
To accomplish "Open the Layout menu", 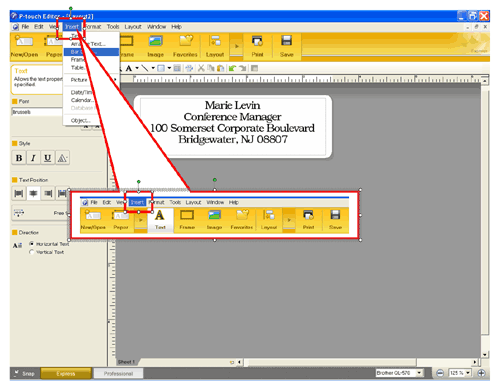I will tap(133, 27).
